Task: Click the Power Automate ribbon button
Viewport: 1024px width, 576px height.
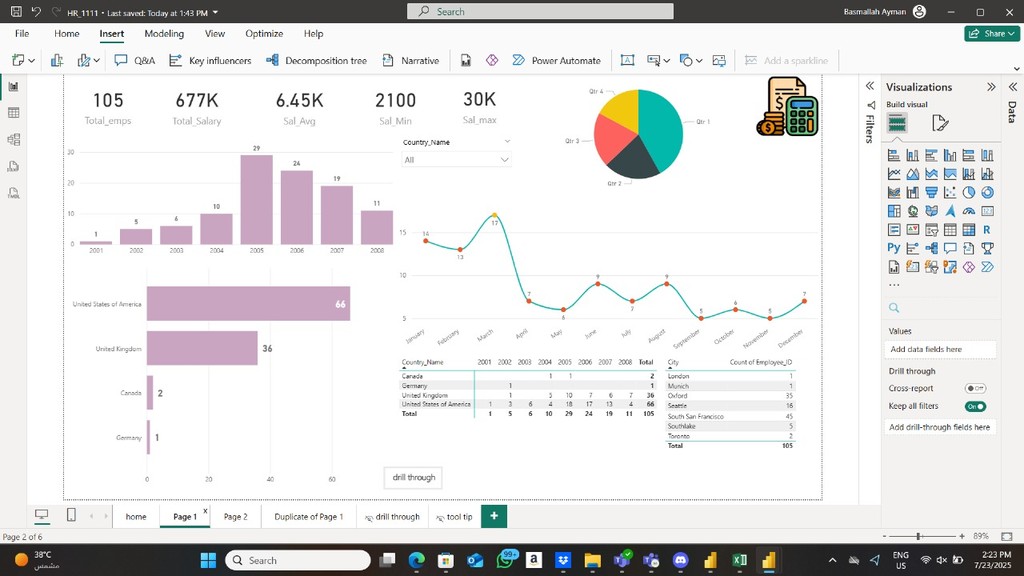Action: 556,60
